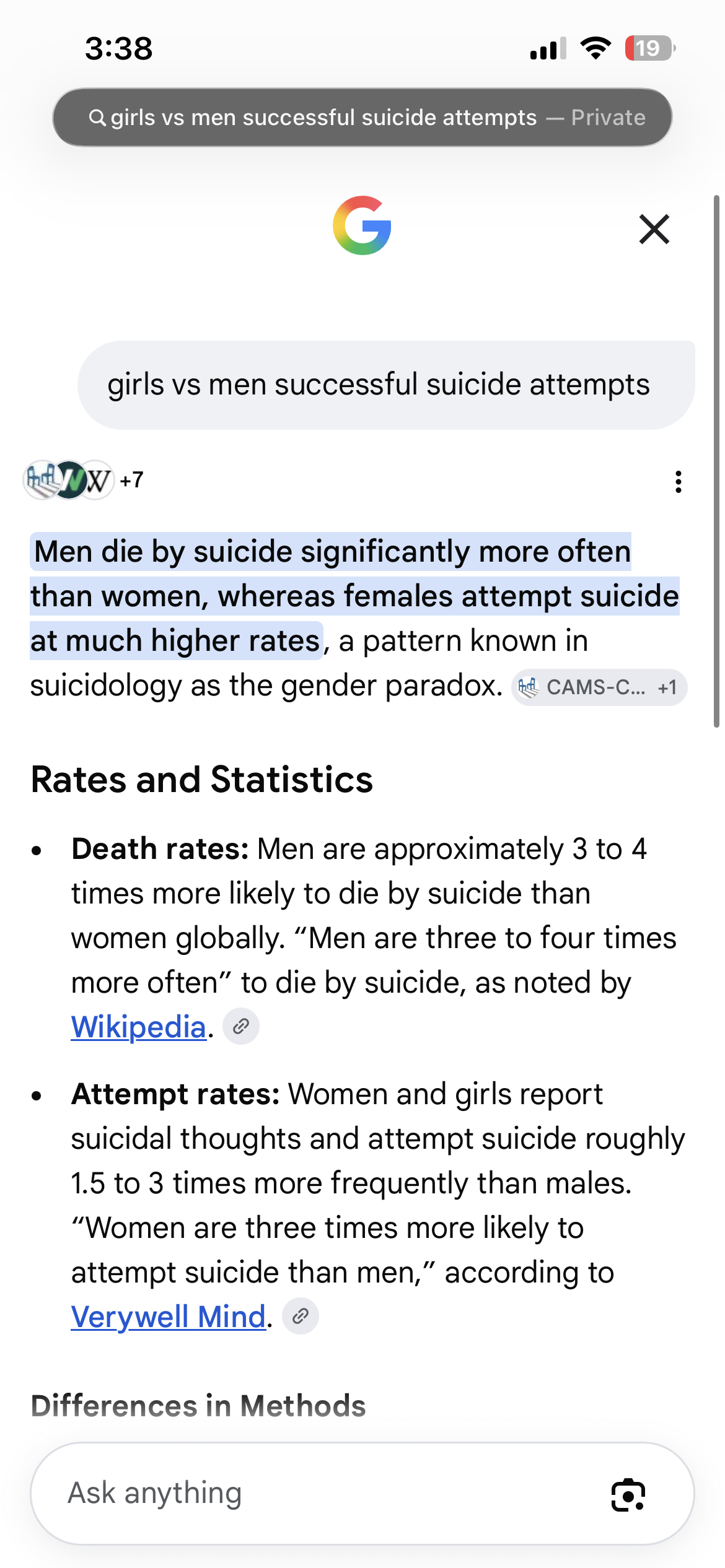725x1568 pixels.
Task: Close the AI overview with X icon
Action: (x=654, y=229)
